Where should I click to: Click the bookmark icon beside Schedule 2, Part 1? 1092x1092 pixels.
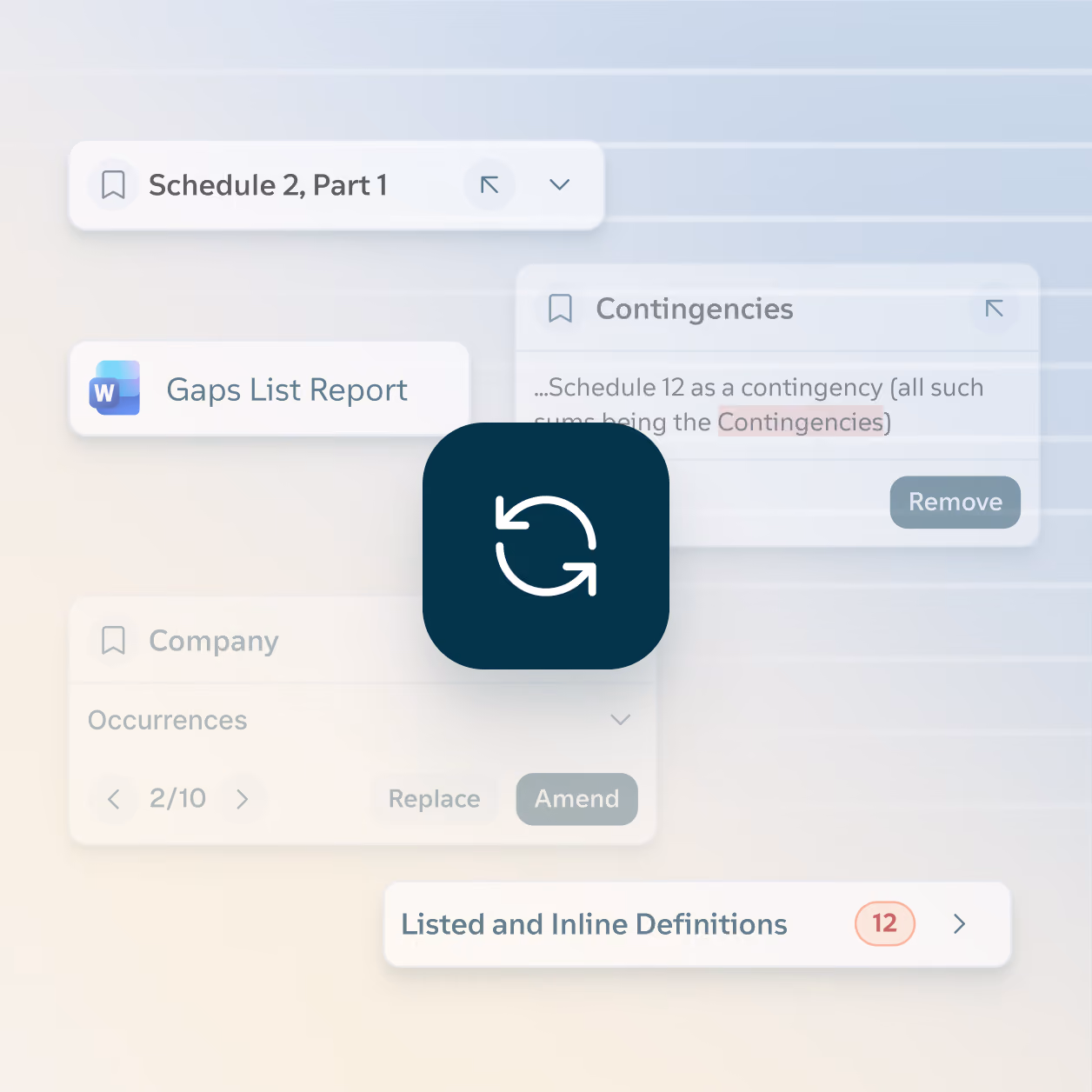114,185
